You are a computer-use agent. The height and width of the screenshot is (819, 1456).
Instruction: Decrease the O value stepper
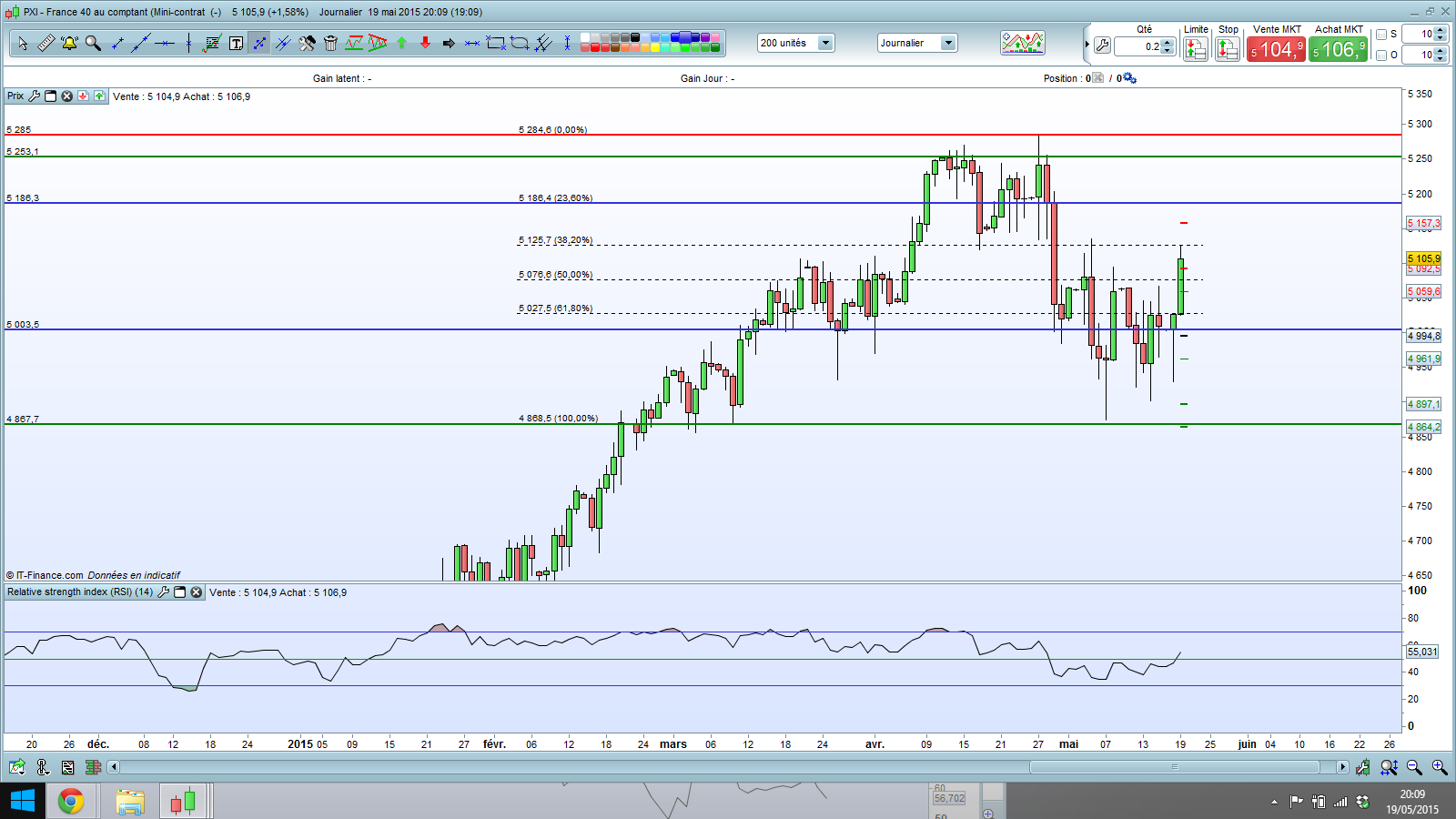pos(1441,58)
